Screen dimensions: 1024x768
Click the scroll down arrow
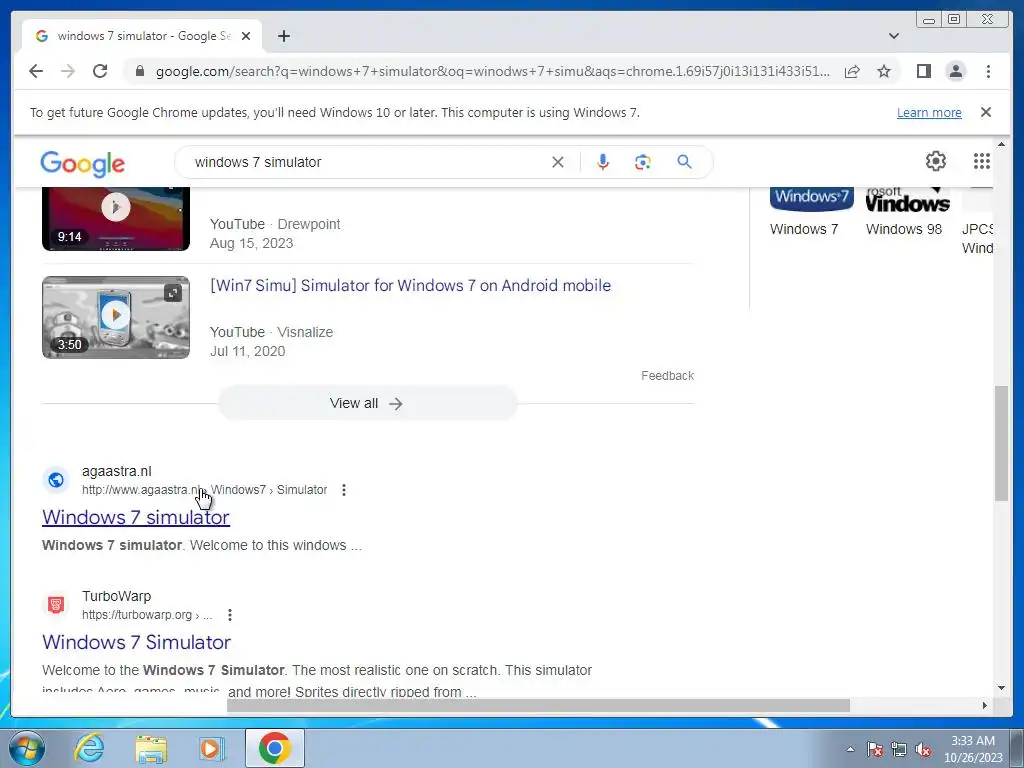pos(1002,688)
